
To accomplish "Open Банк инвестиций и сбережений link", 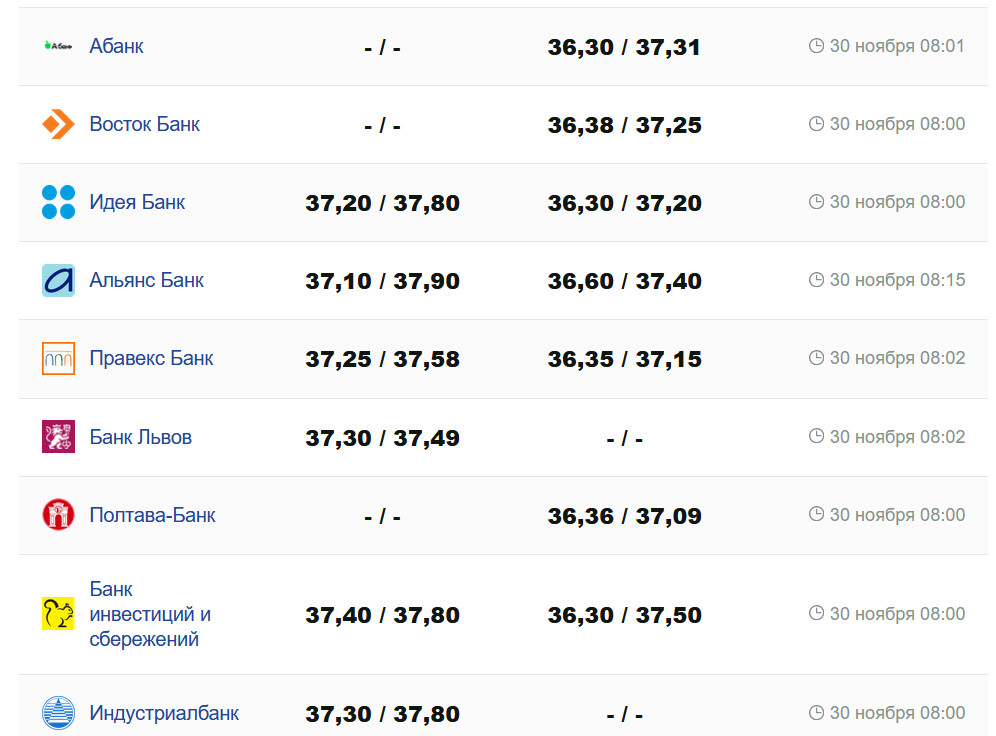I will pos(150,614).
